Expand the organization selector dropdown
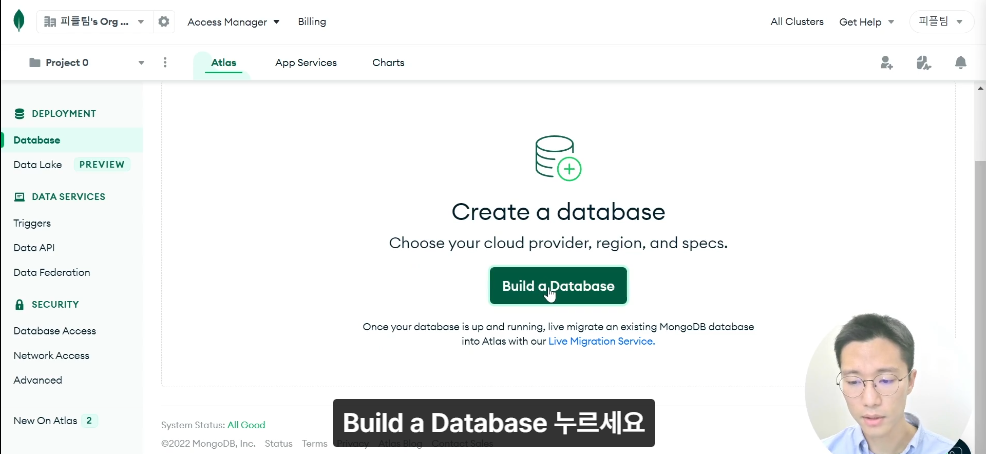Viewport: 986px width, 454px height. [141, 21]
